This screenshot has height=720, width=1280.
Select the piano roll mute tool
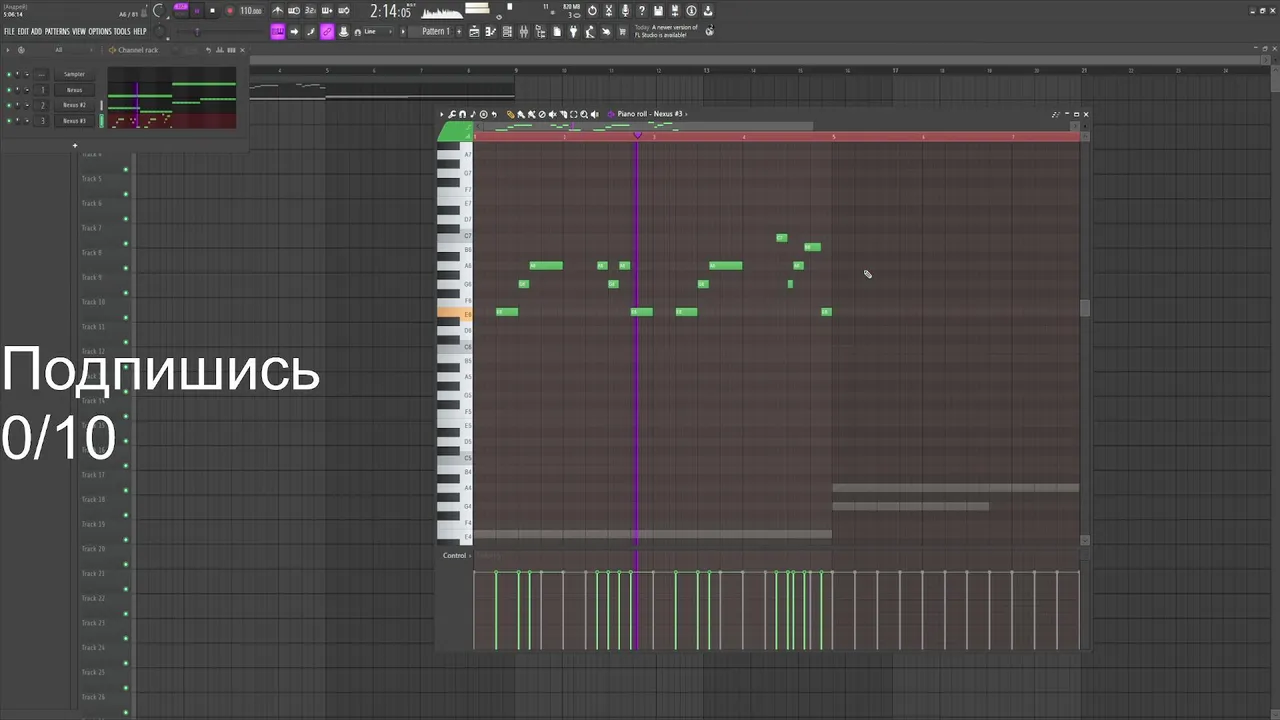click(x=552, y=114)
